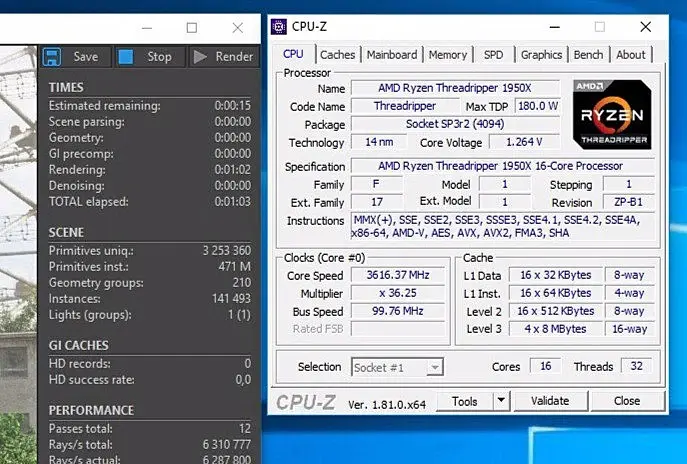Image resolution: width=687 pixels, height=464 pixels.
Task: Click the Revision ZP-B1 value
Action: (x=628, y=202)
